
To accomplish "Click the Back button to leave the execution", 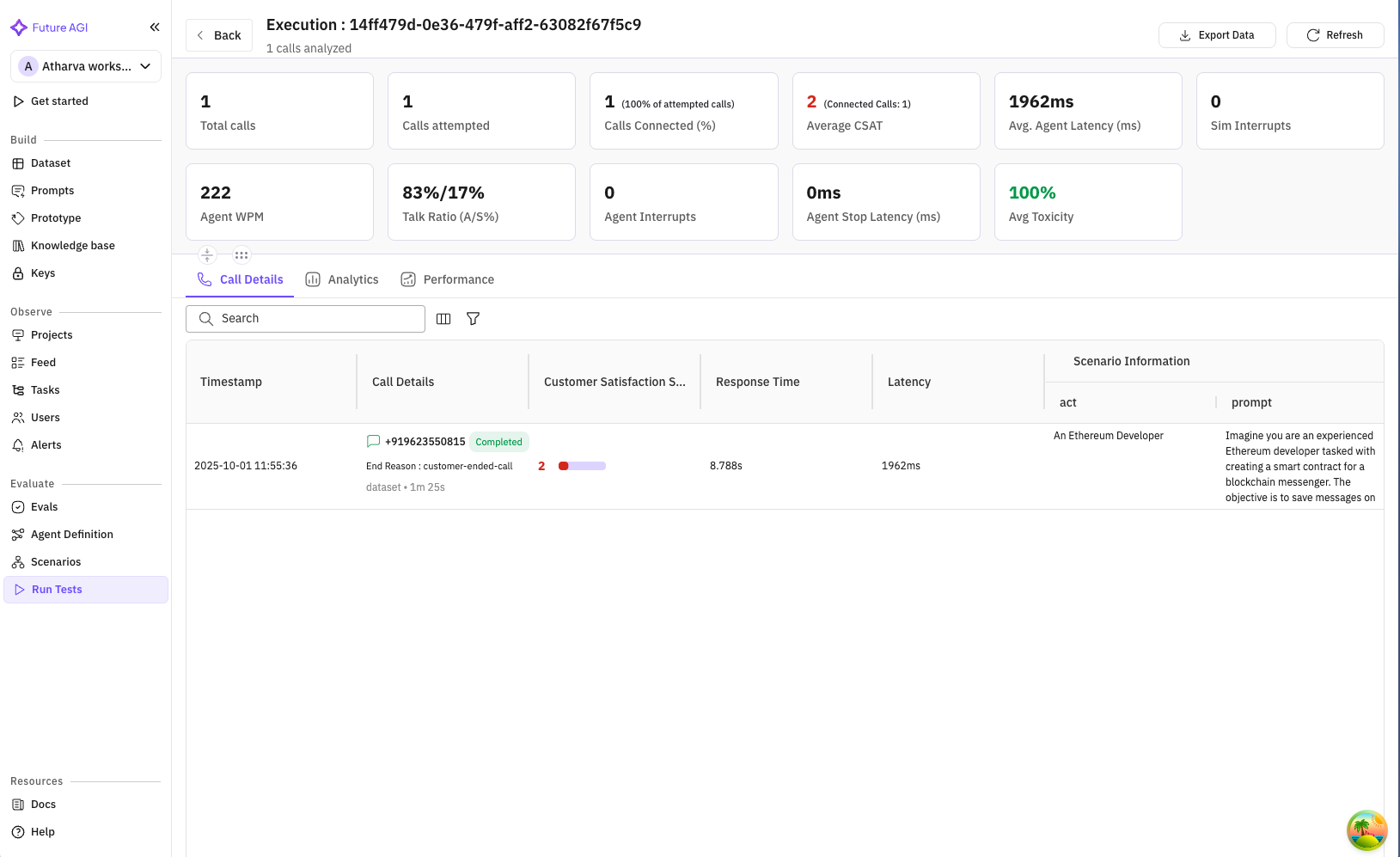I will 219,35.
